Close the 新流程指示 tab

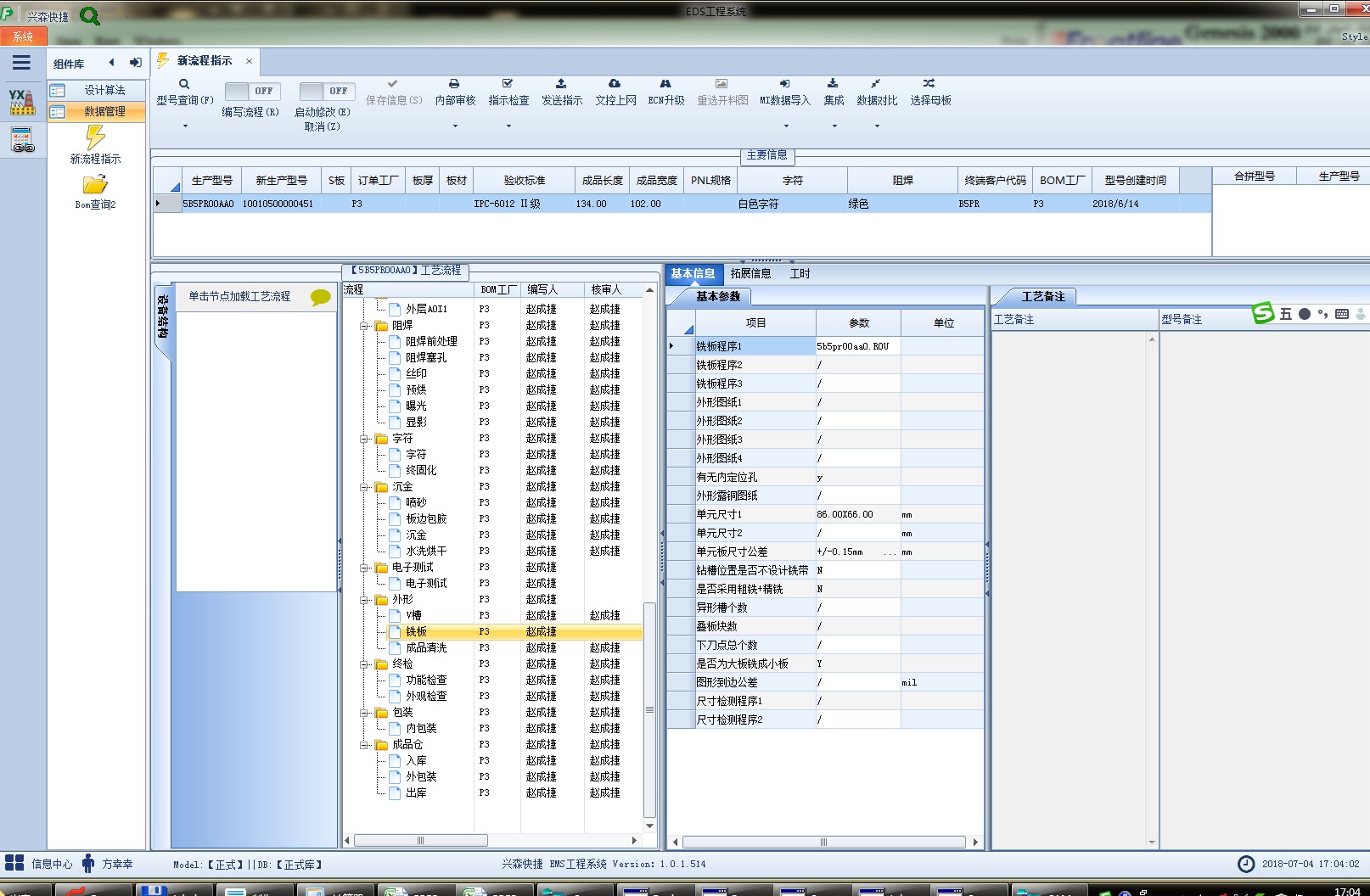(249, 61)
